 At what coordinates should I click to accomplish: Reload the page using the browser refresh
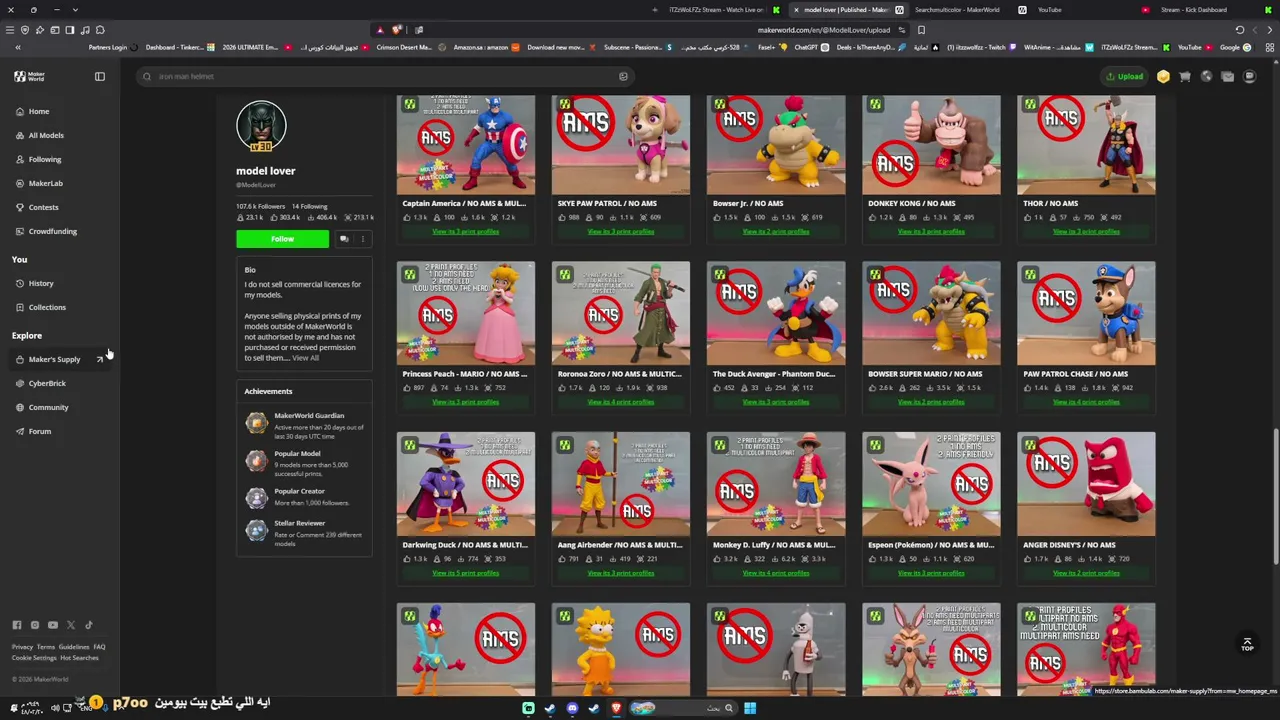point(1240,30)
